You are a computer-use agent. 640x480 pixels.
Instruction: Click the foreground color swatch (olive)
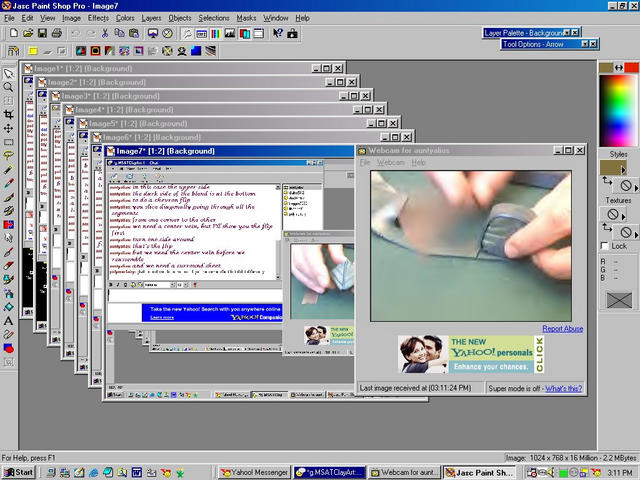click(x=606, y=68)
